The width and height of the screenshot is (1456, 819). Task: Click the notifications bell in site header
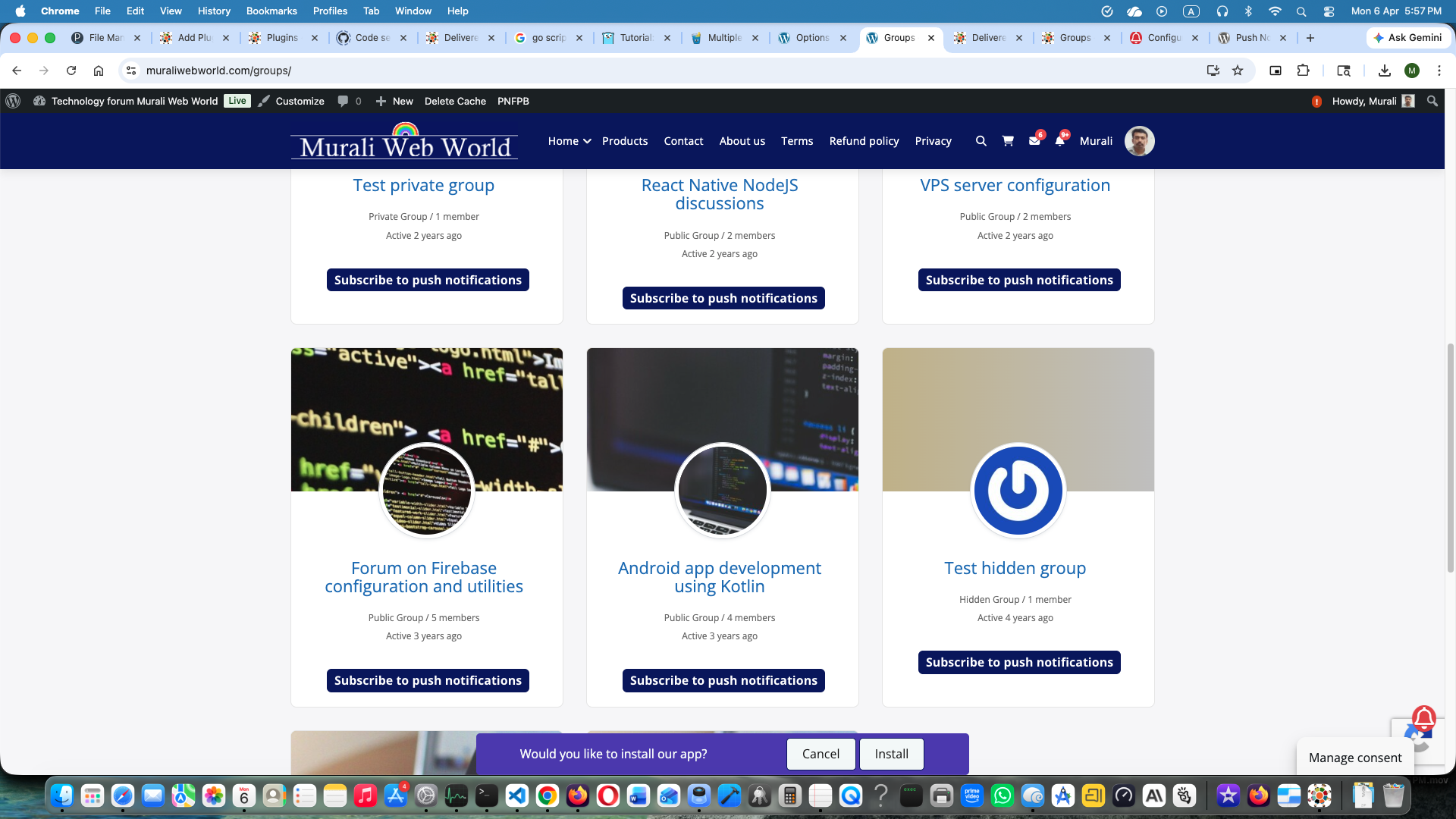pos(1060,141)
